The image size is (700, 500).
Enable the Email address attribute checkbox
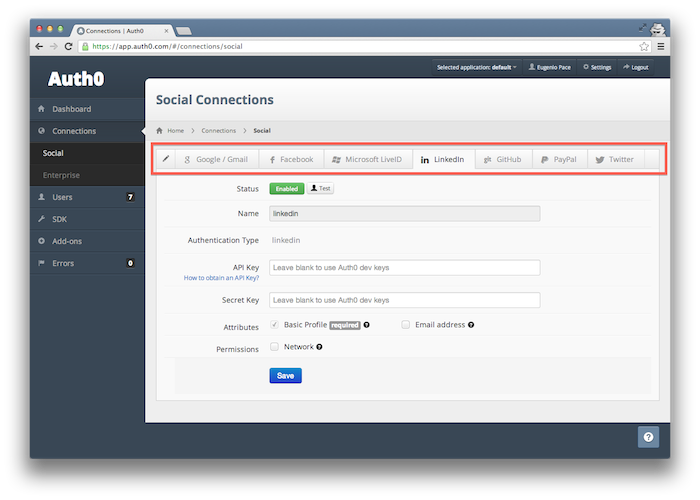point(405,325)
